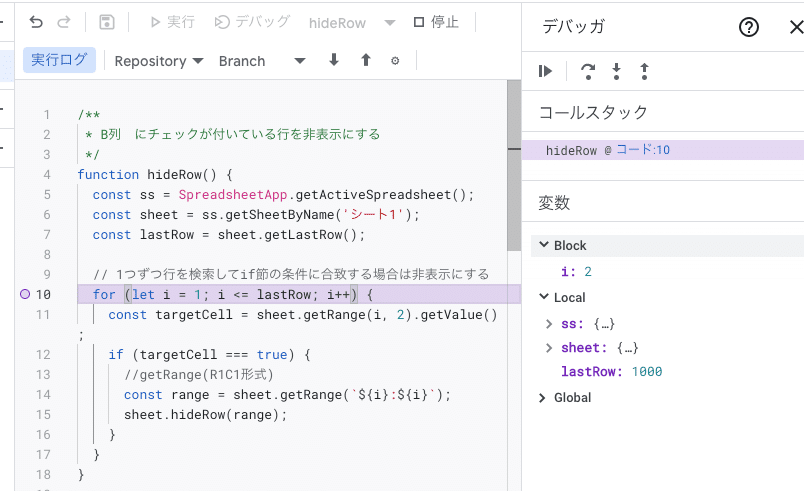
Task: Click the if (targetCell === true) line
Action: [209, 354]
